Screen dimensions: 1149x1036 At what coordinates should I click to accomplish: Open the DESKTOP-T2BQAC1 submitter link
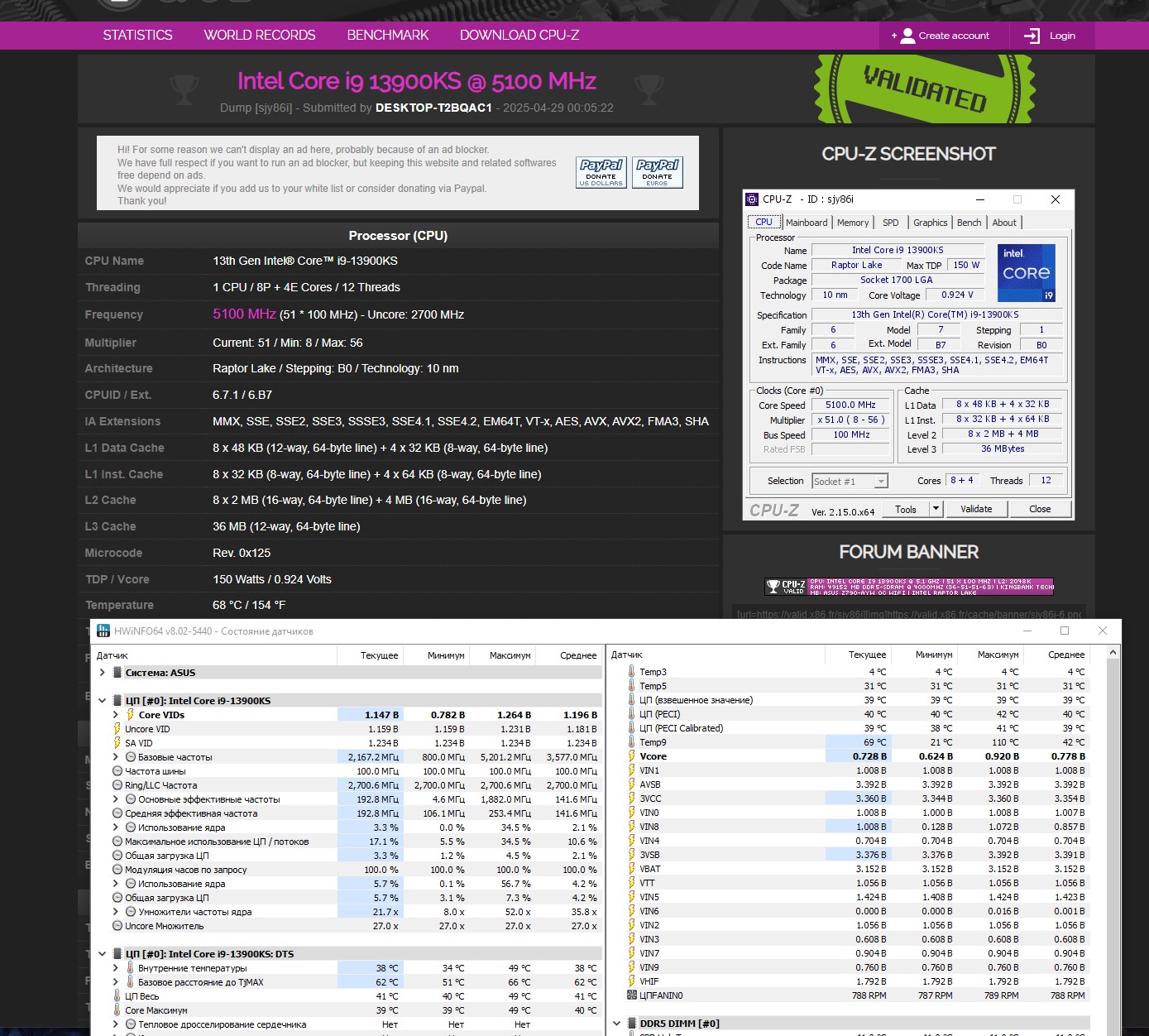433,108
